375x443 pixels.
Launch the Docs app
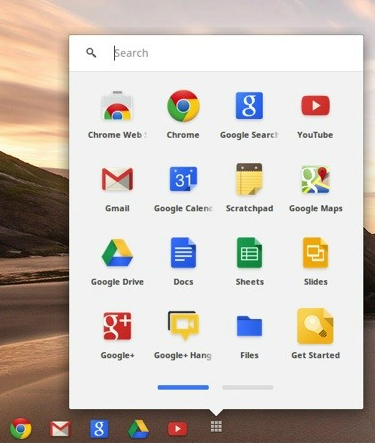click(183, 253)
